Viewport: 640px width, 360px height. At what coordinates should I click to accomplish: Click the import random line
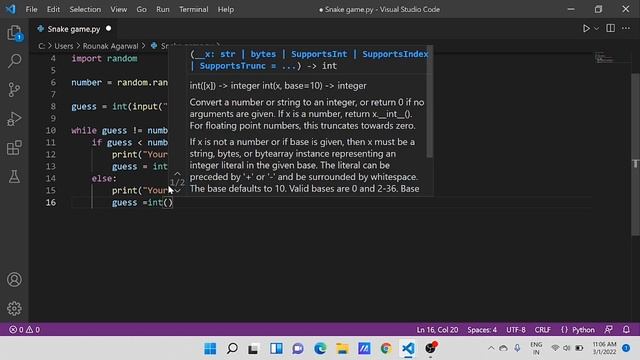[104, 58]
